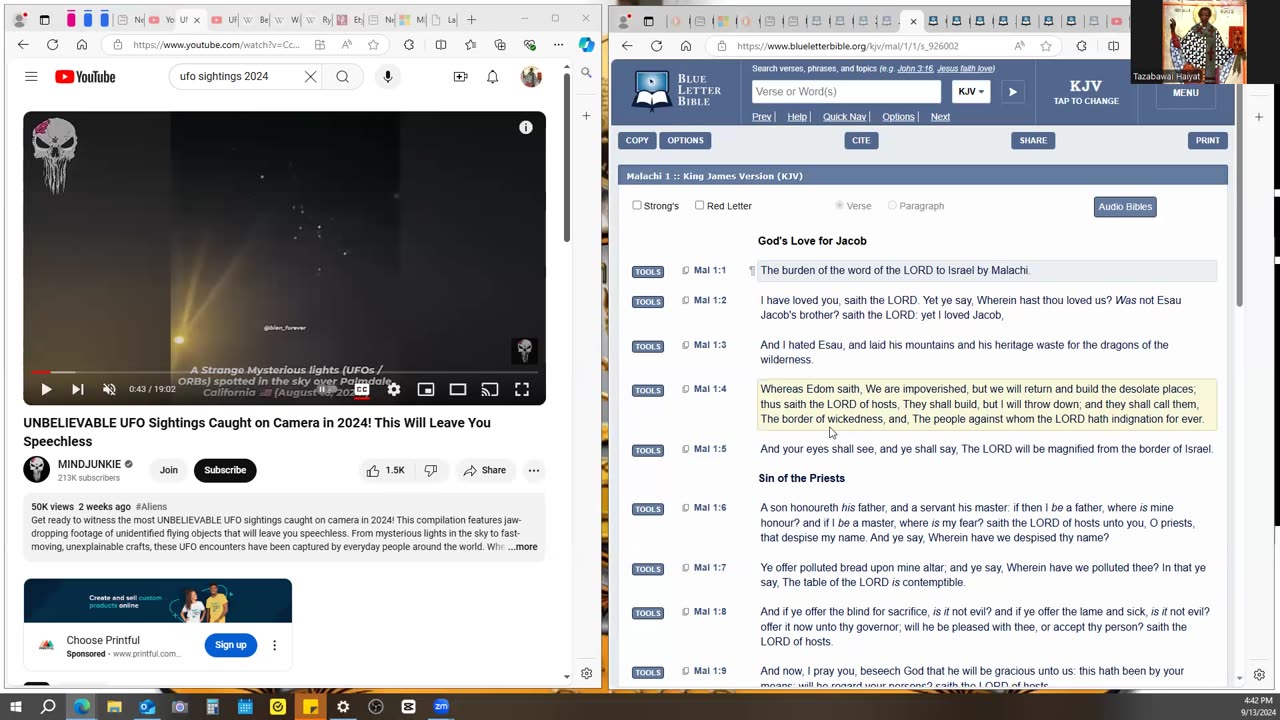Image resolution: width=1280 pixels, height=720 pixels.
Task: Enable the Strong's checkbox
Action: 637,206
